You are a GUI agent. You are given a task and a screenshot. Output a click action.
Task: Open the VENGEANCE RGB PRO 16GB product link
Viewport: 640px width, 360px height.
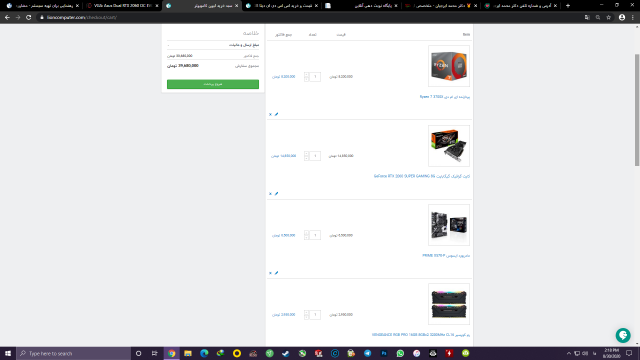[421, 335]
